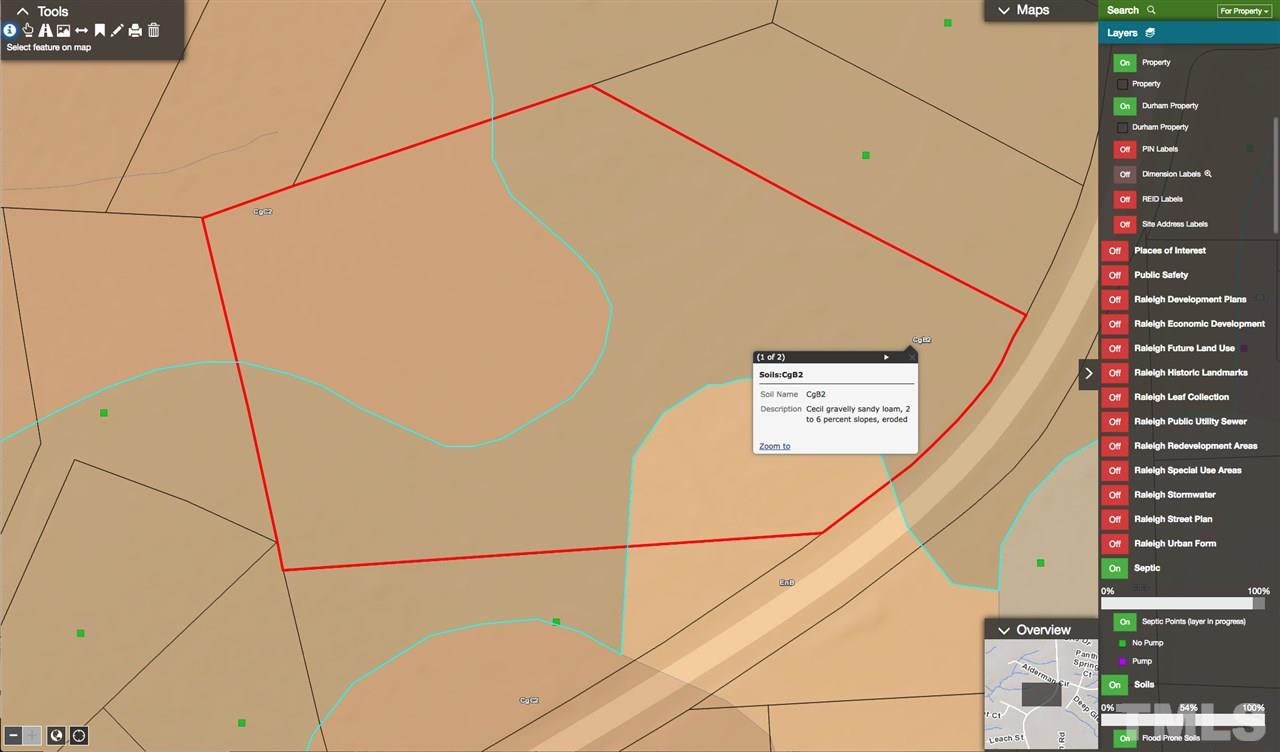Activate the street view road icon

click(x=46, y=31)
